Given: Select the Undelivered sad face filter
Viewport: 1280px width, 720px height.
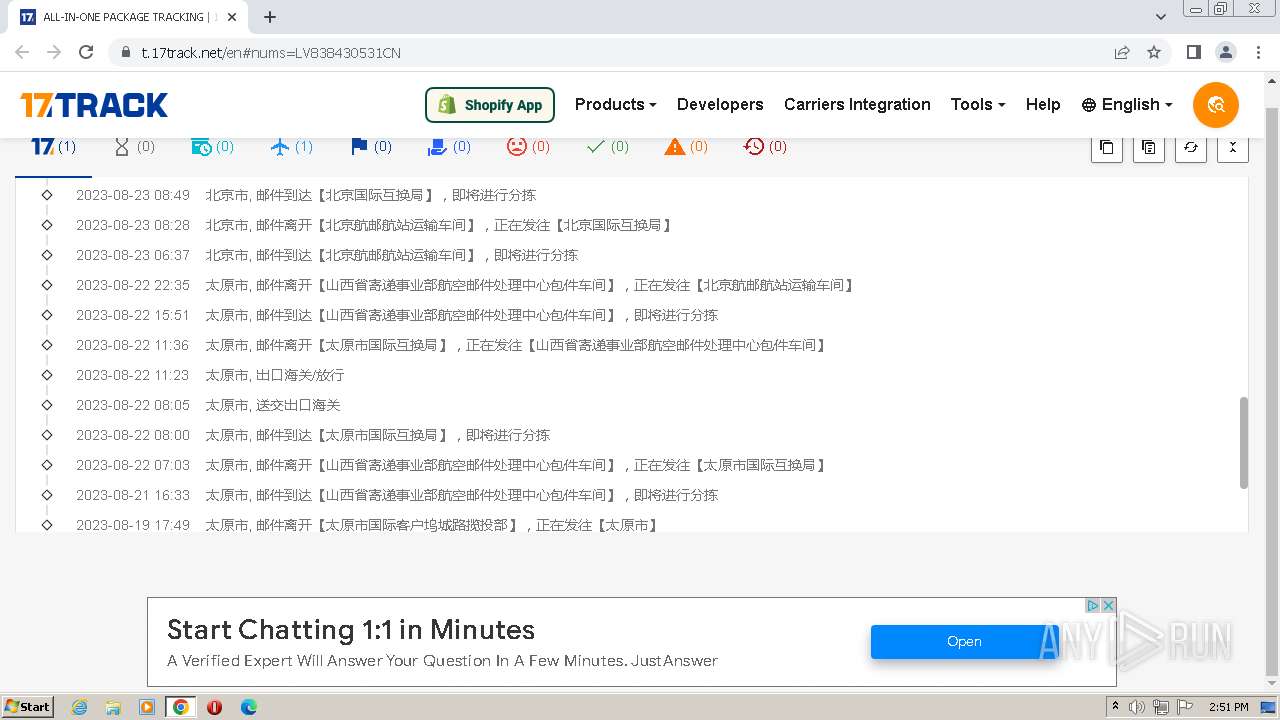Looking at the screenshot, I should [528, 147].
